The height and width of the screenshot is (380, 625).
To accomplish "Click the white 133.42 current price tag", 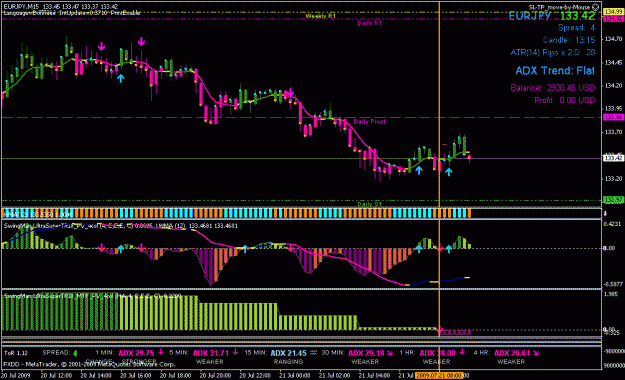I will click(x=613, y=158).
